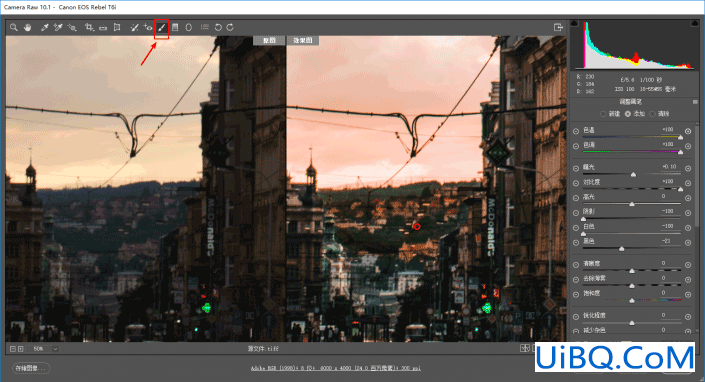
Task: Select the Graduated Filter tool
Action: pos(175,27)
